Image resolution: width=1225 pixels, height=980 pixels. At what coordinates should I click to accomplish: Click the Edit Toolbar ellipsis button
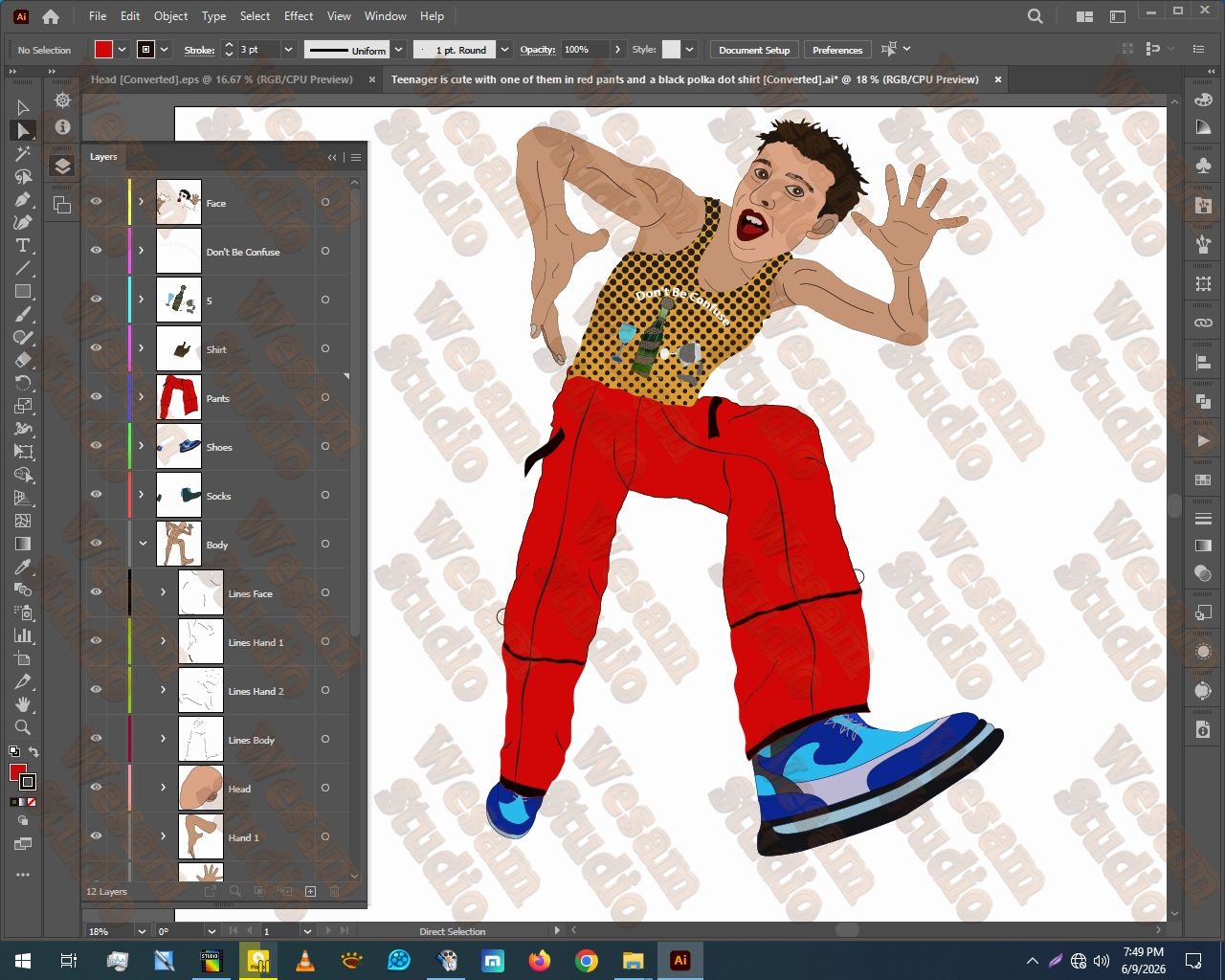23,875
